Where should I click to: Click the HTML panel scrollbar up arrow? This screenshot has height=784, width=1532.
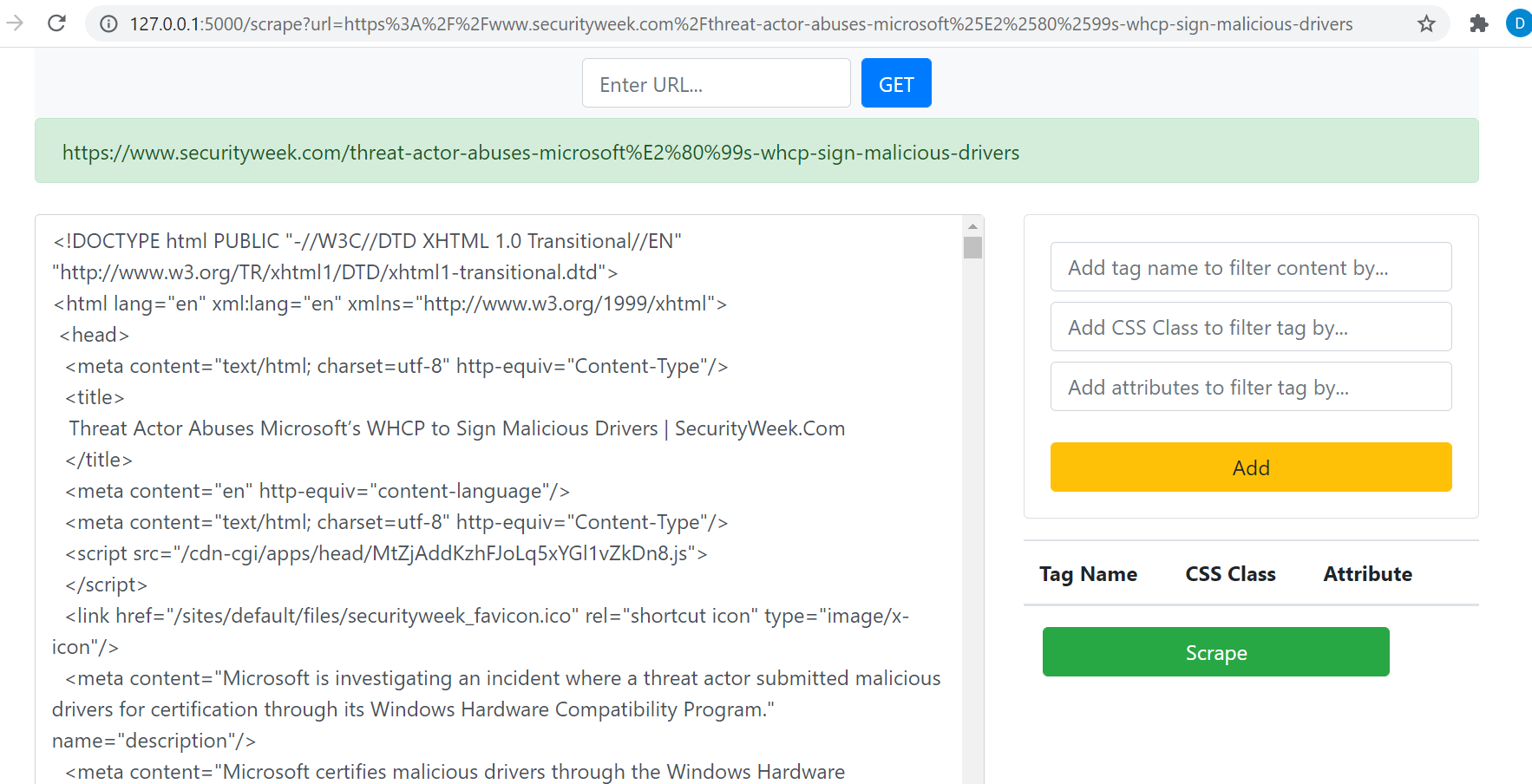(x=972, y=225)
